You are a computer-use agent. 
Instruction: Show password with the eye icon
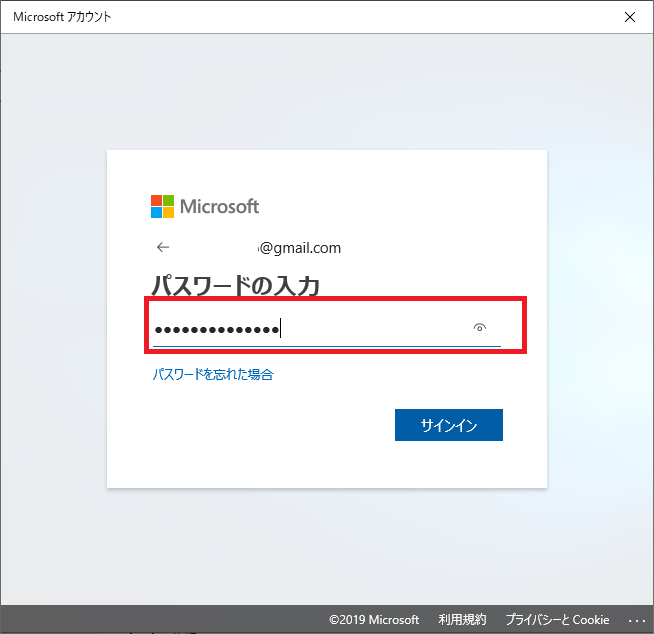click(x=480, y=328)
